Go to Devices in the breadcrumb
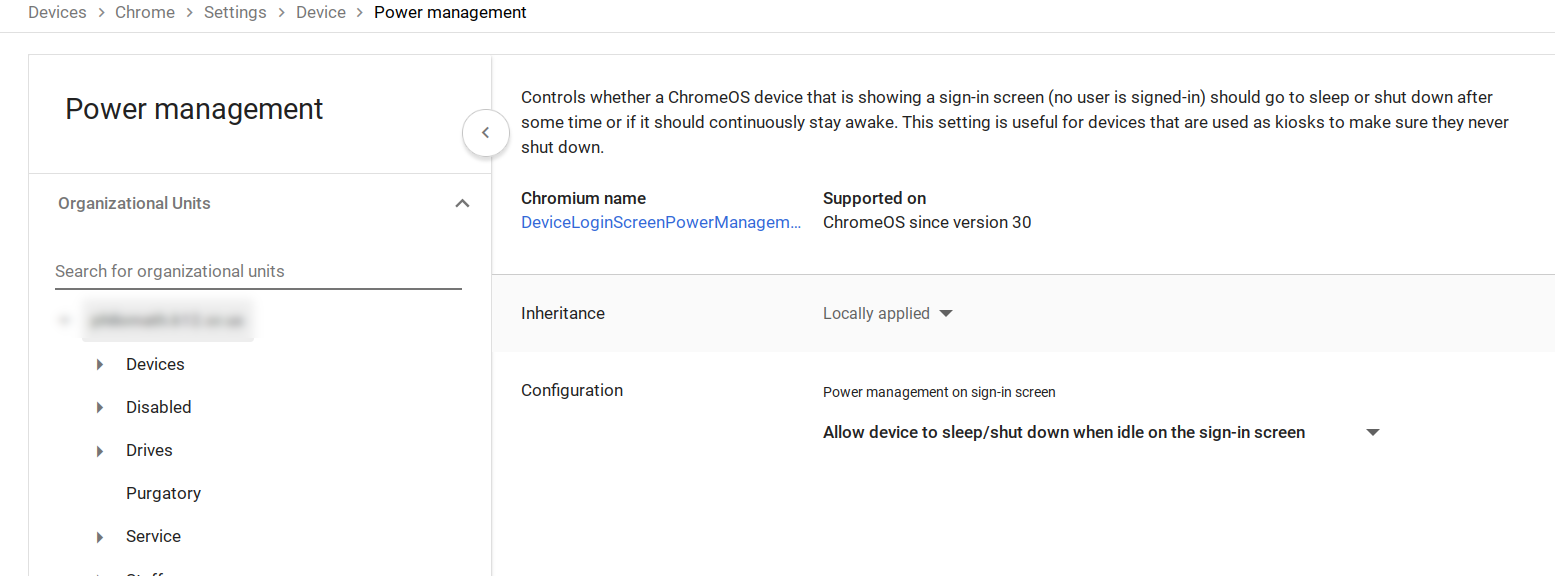 (x=57, y=13)
